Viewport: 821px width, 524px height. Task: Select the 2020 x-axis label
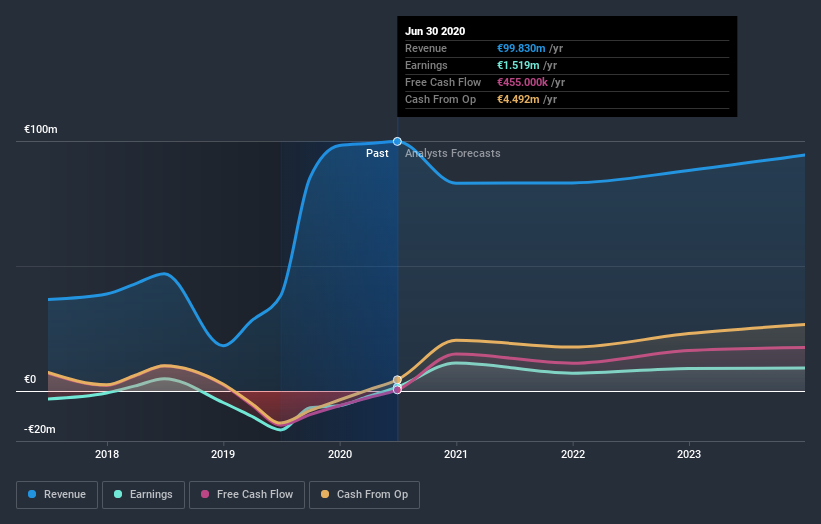click(x=340, y=454)
